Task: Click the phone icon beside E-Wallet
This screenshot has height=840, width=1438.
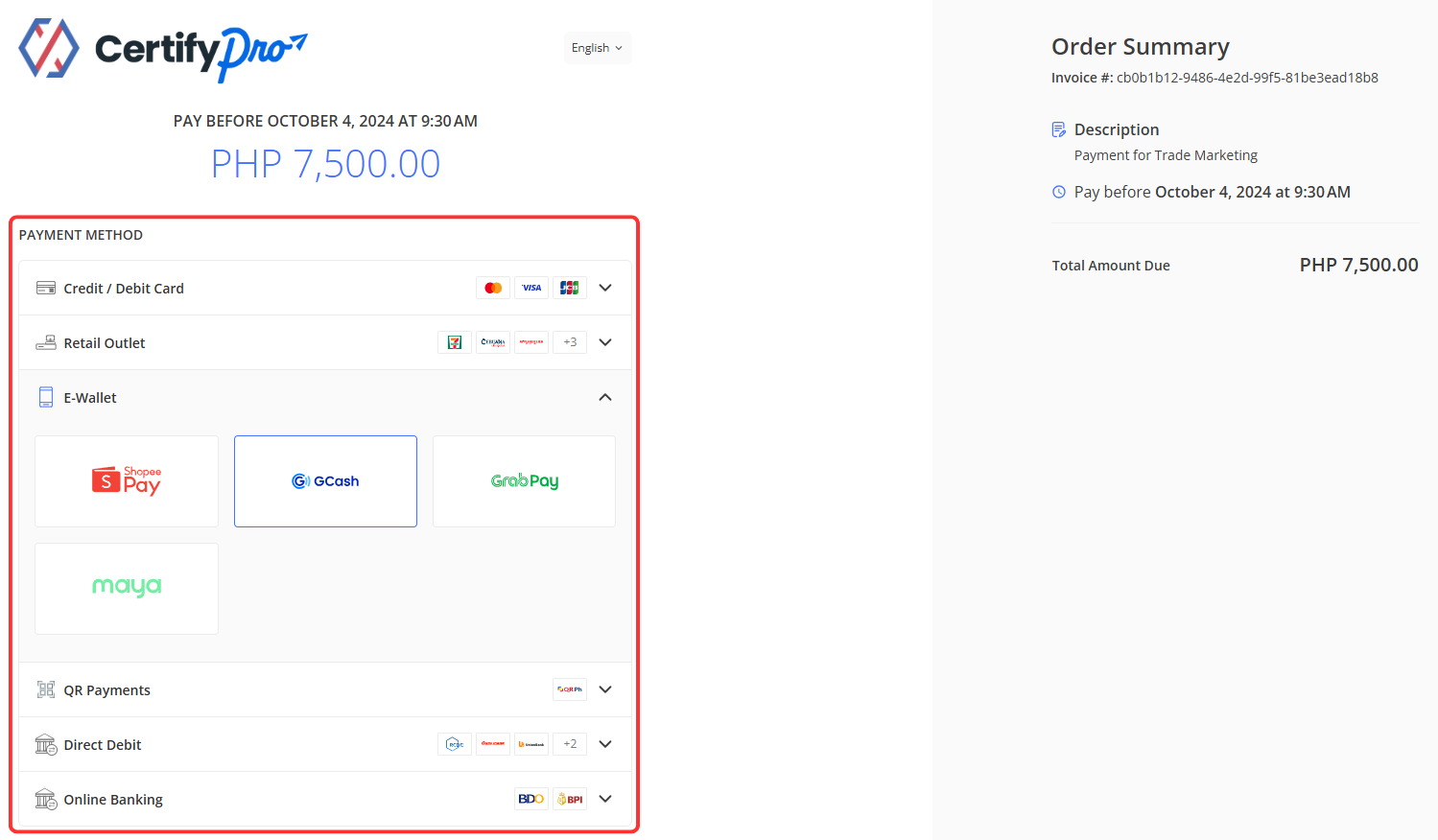Action: click(46, 397)
